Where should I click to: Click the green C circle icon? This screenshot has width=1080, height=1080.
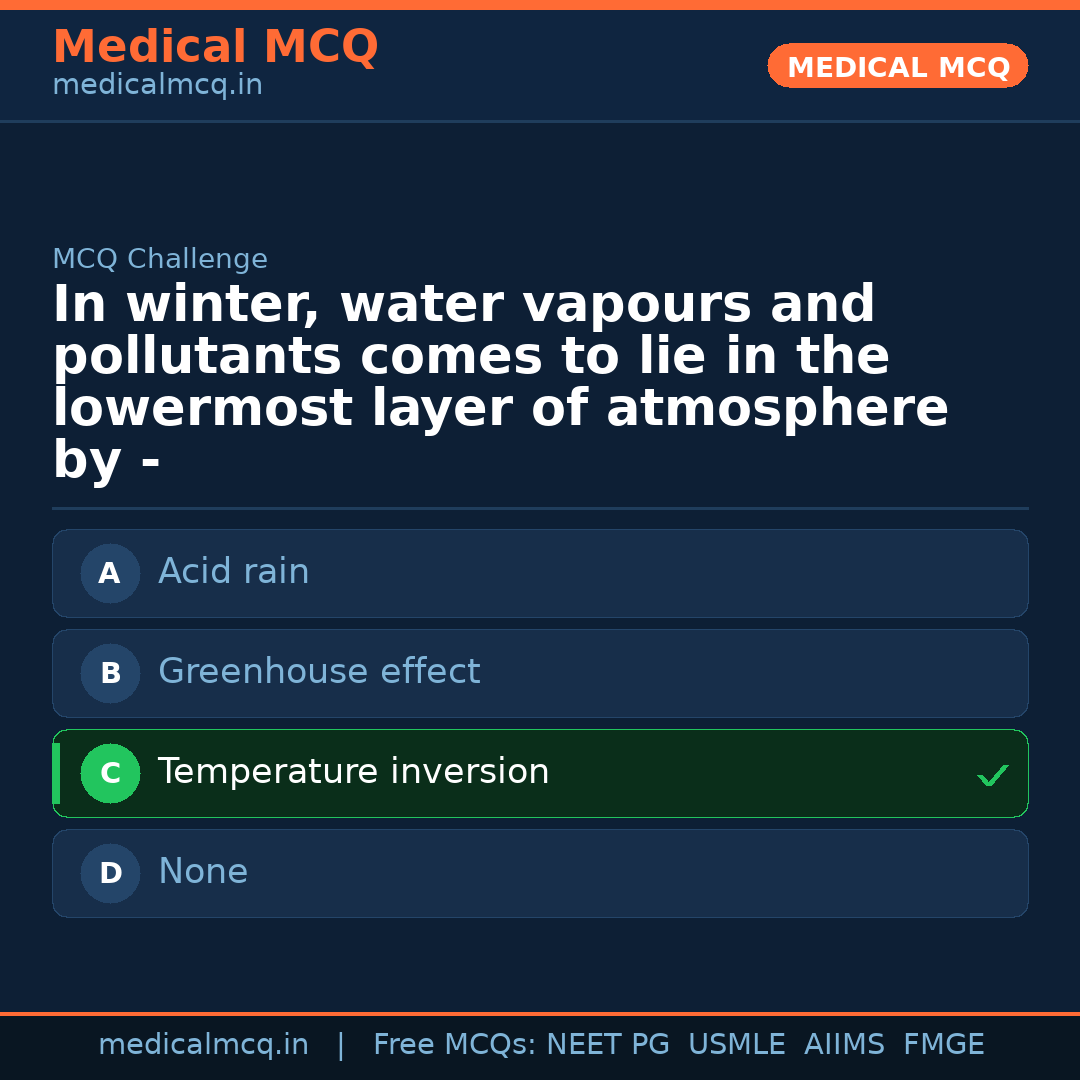click(110, 774)
